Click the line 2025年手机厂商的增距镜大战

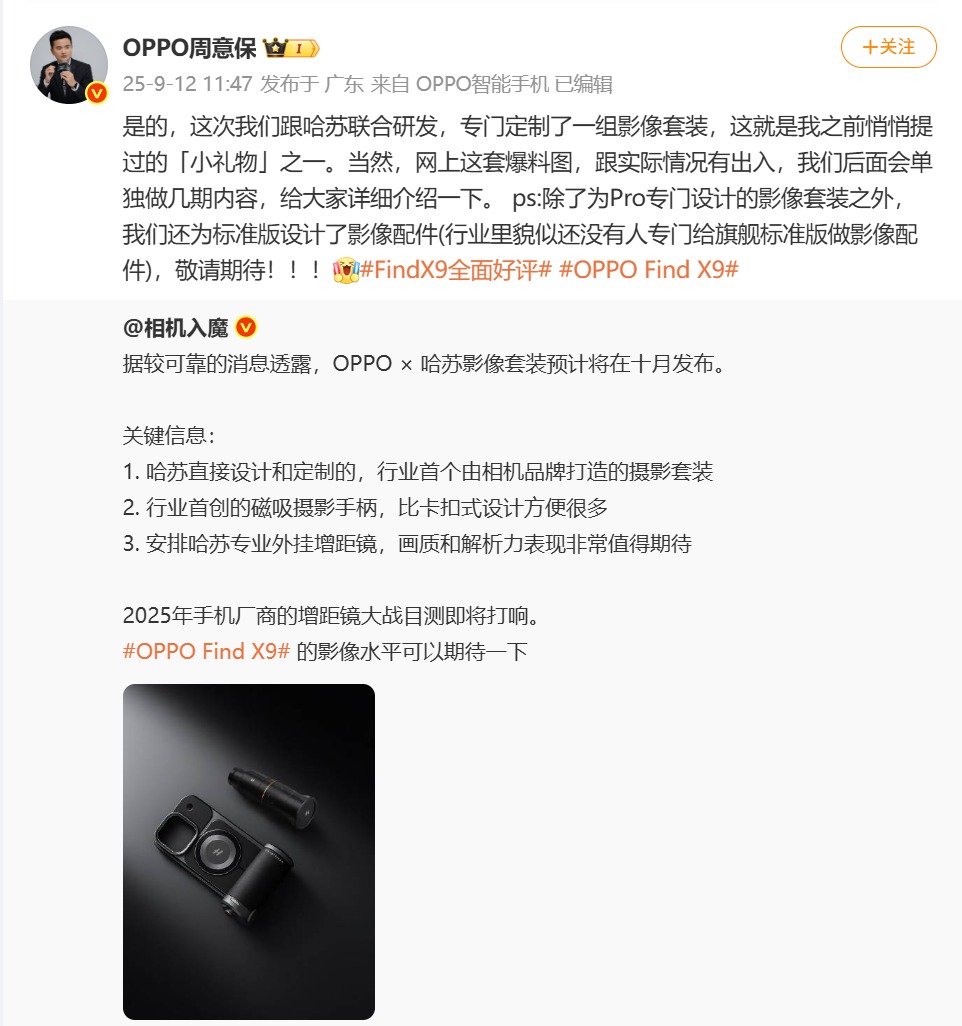click(x=330, y=615)
